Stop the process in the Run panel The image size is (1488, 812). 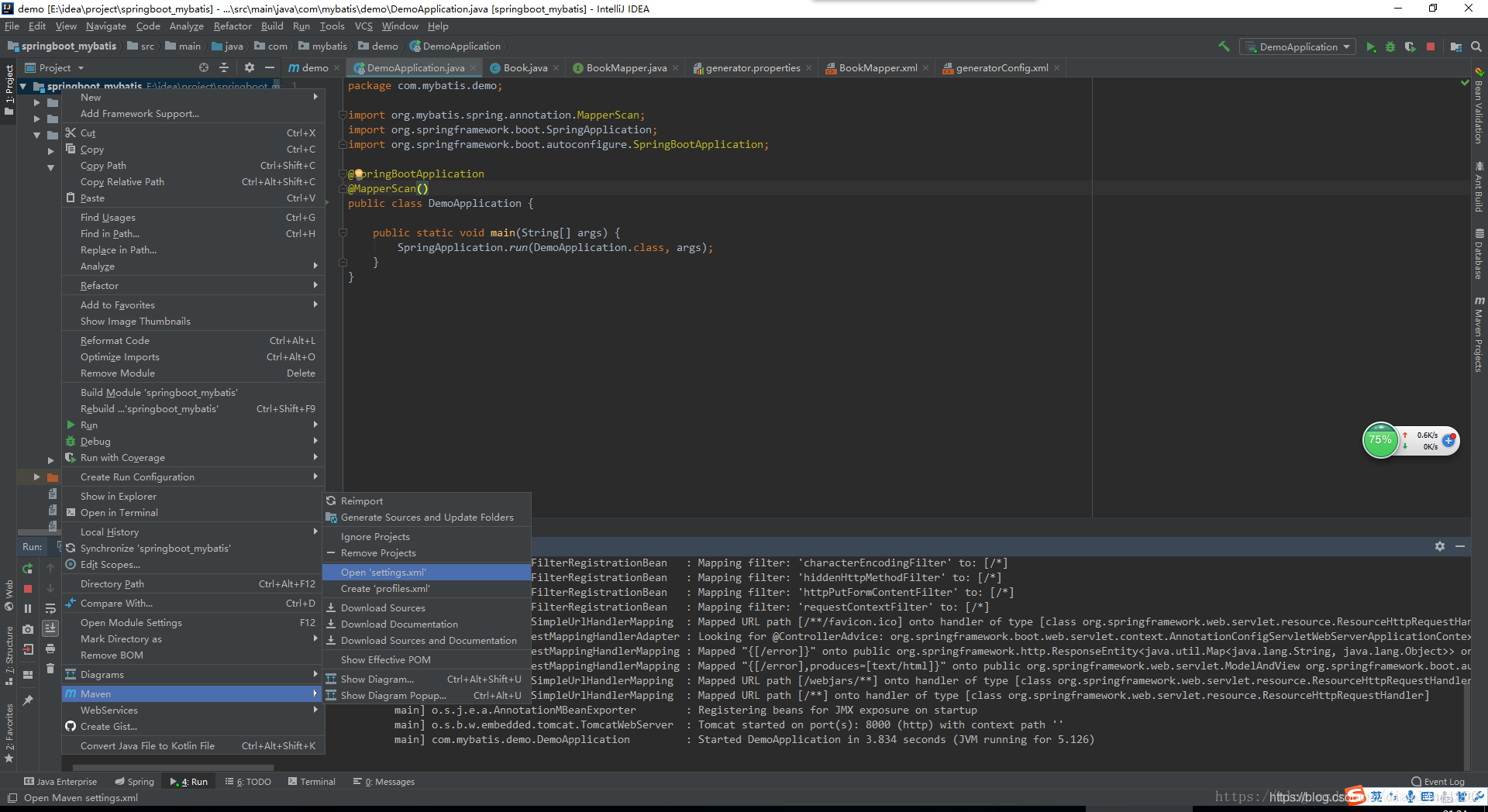(x=28, y=589)
